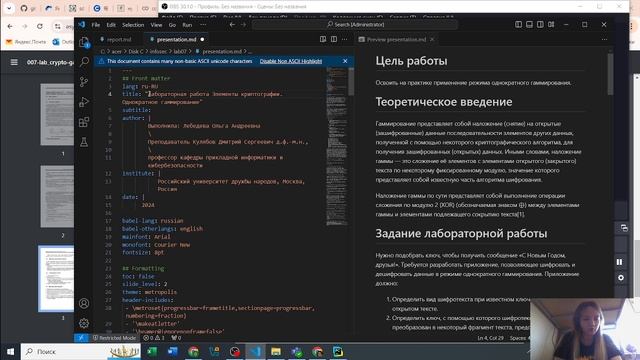
Task: Go back with title bar arrow
Action: 232,24
